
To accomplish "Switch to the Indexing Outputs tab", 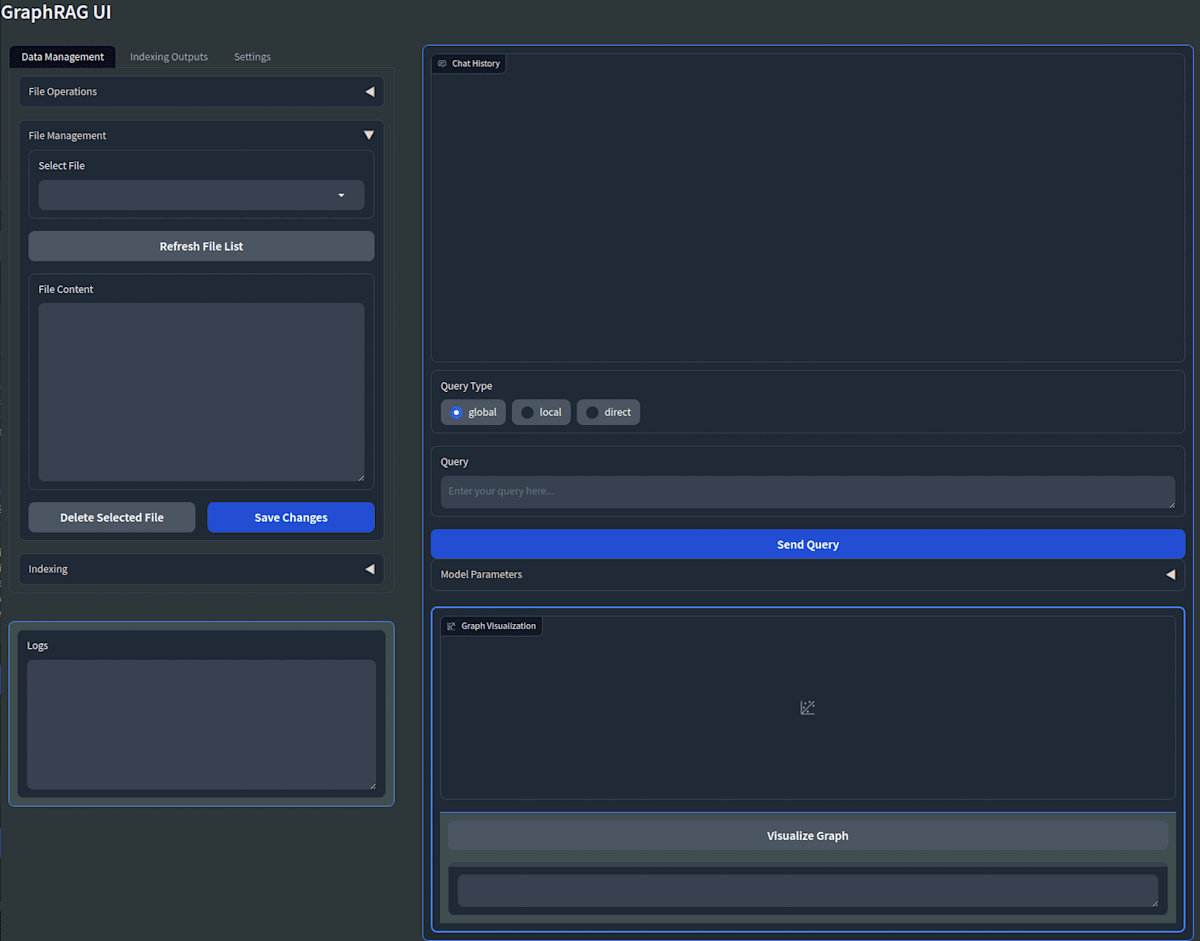I will [169, 57].
